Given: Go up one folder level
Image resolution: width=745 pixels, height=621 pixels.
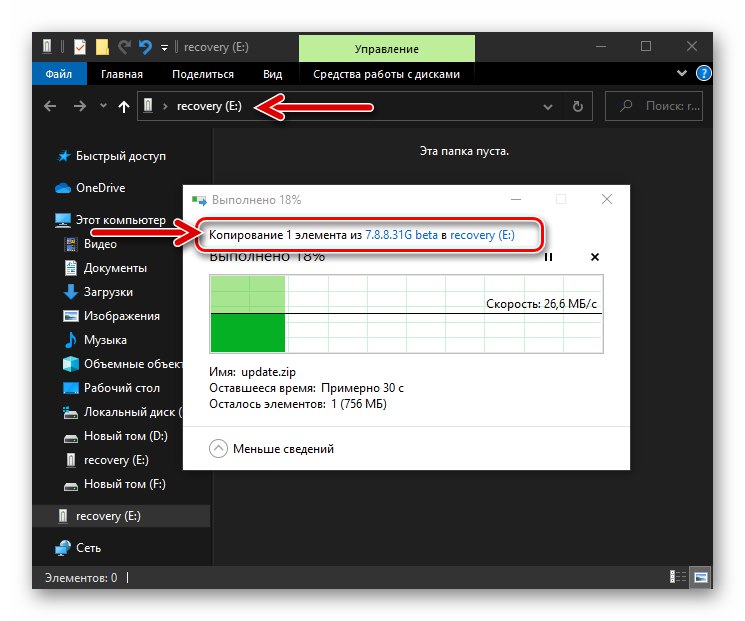Looking at the screenshot, I should click(x=124, y=106).
